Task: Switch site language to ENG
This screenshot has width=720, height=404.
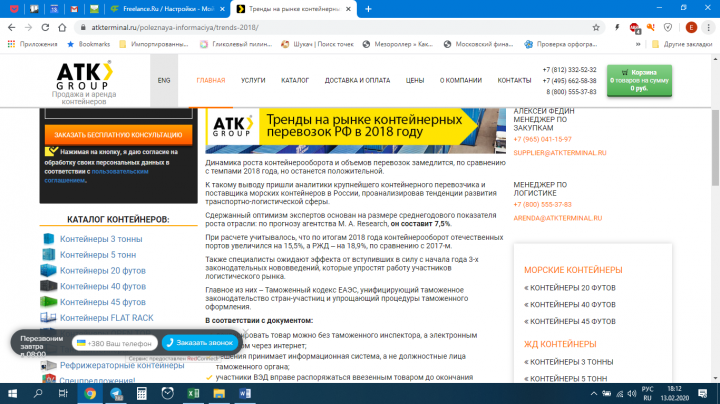Action: pyautogui.click(x=164, y=80)
